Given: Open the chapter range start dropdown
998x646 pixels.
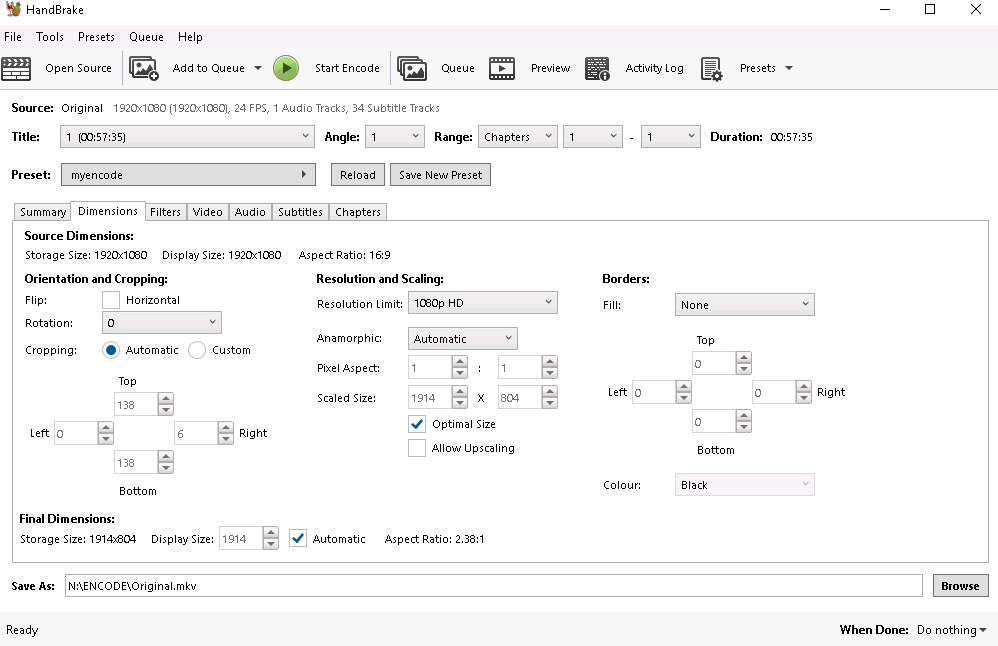Looking at the screenshot, I should 593,137.
